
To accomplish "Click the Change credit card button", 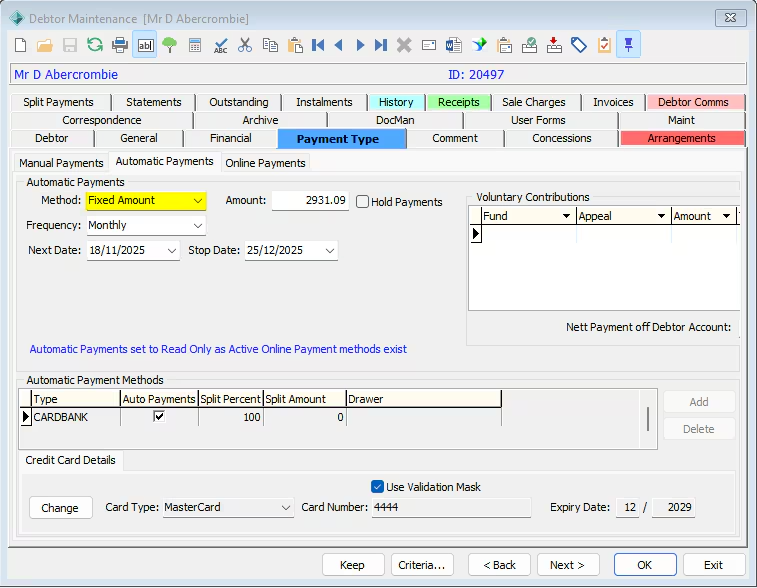I will tap(60, 508).
